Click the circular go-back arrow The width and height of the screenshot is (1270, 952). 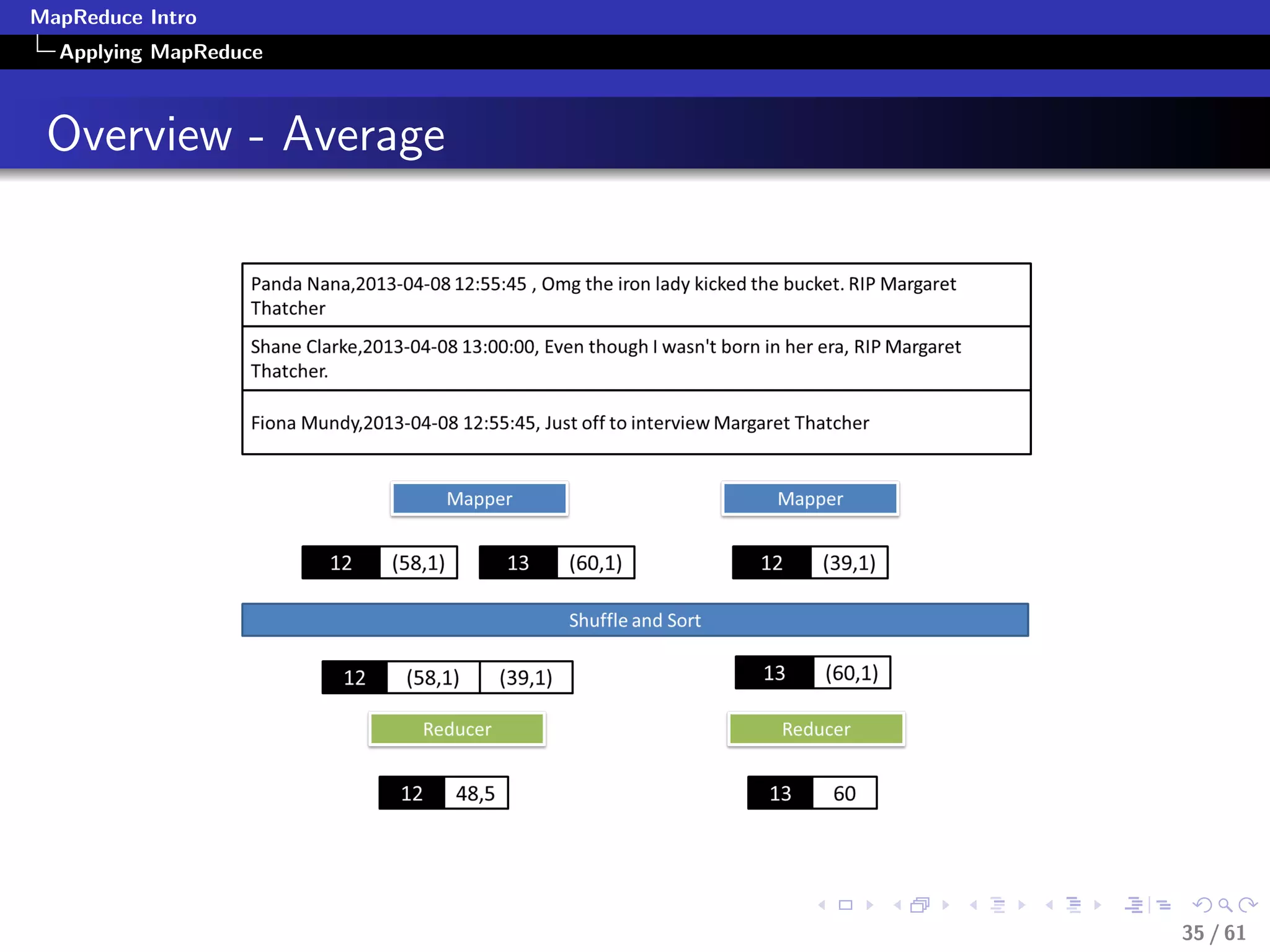1202,905
